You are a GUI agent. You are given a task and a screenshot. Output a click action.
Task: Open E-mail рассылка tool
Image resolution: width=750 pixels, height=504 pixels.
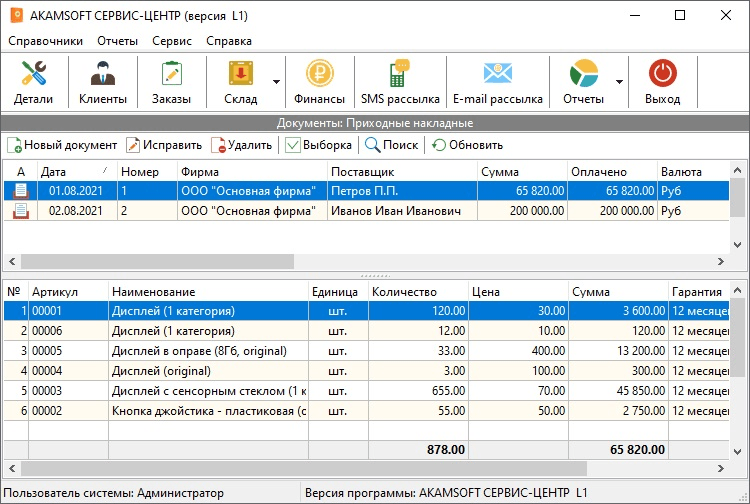497,82
